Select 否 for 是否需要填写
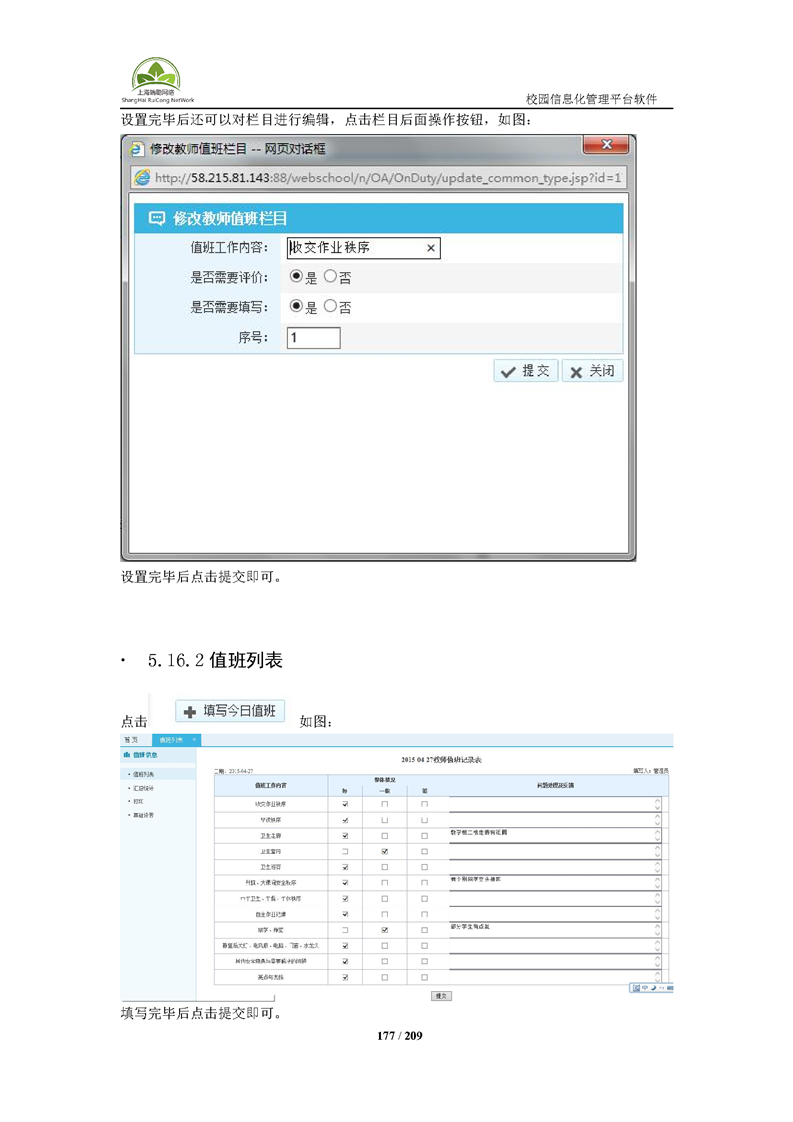 click(330, 306)
